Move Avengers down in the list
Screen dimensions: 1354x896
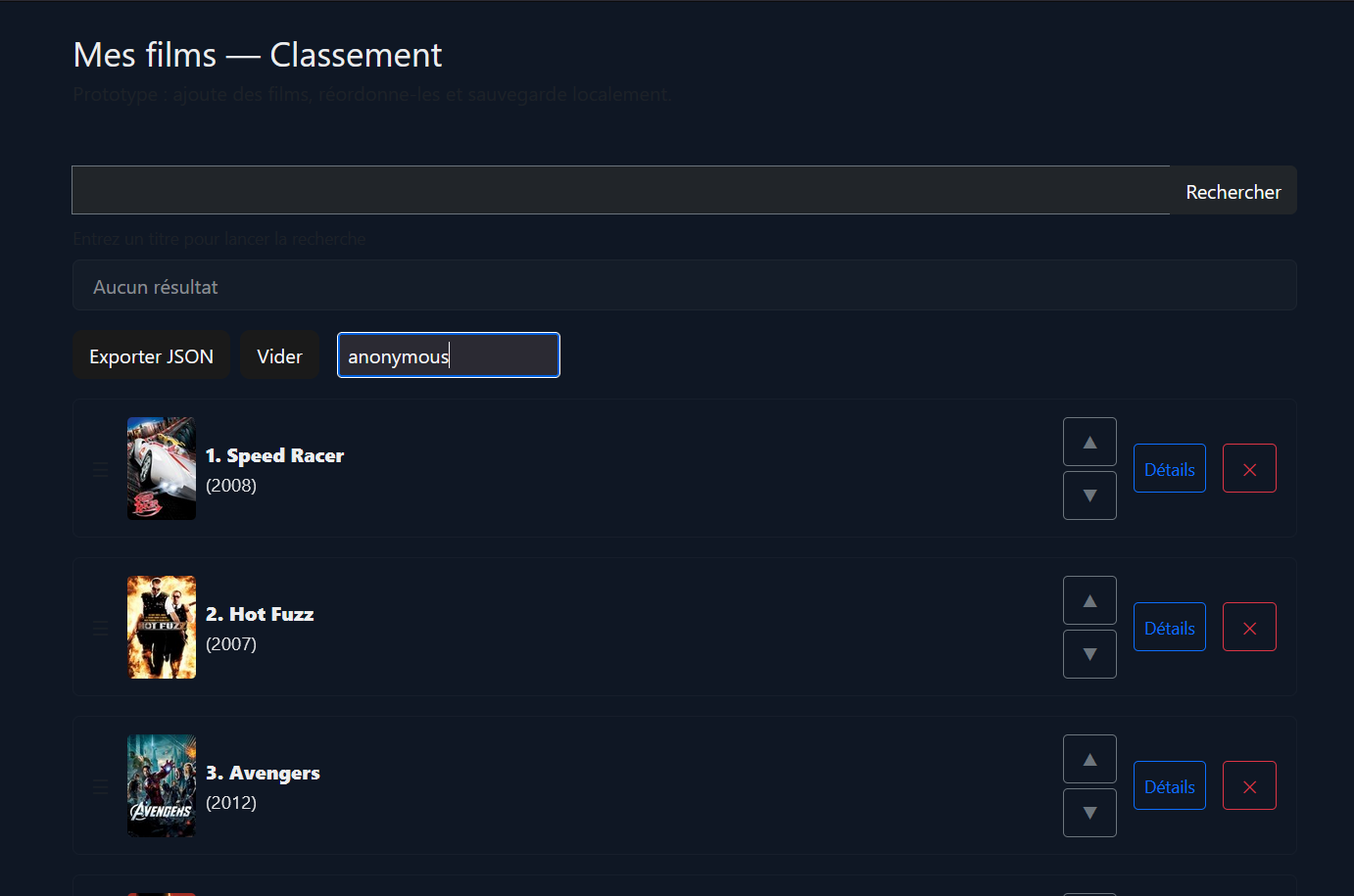click(1089, 813)
